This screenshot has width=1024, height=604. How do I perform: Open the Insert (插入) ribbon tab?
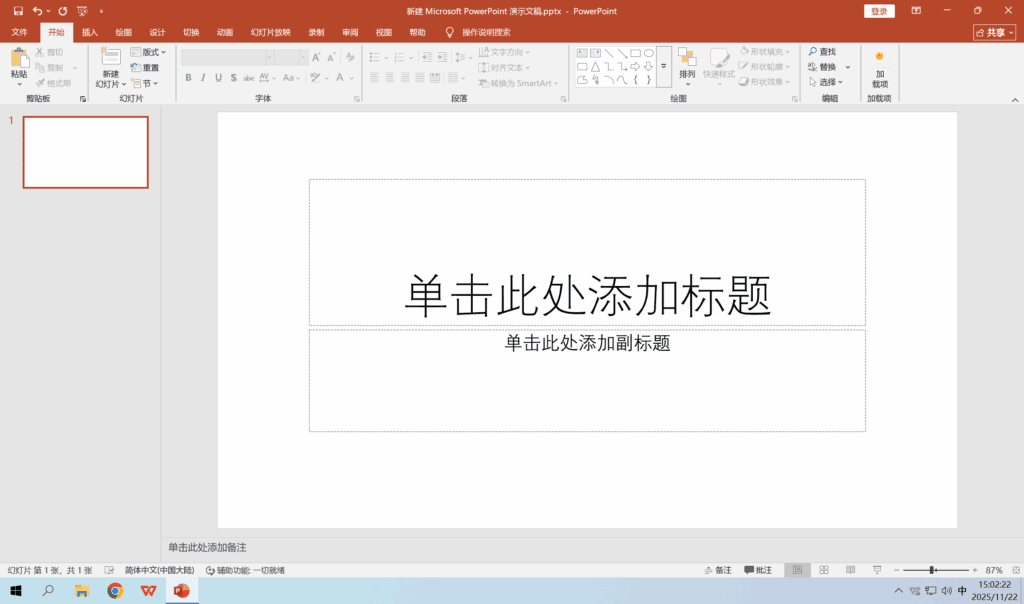[x=90, y=32]
